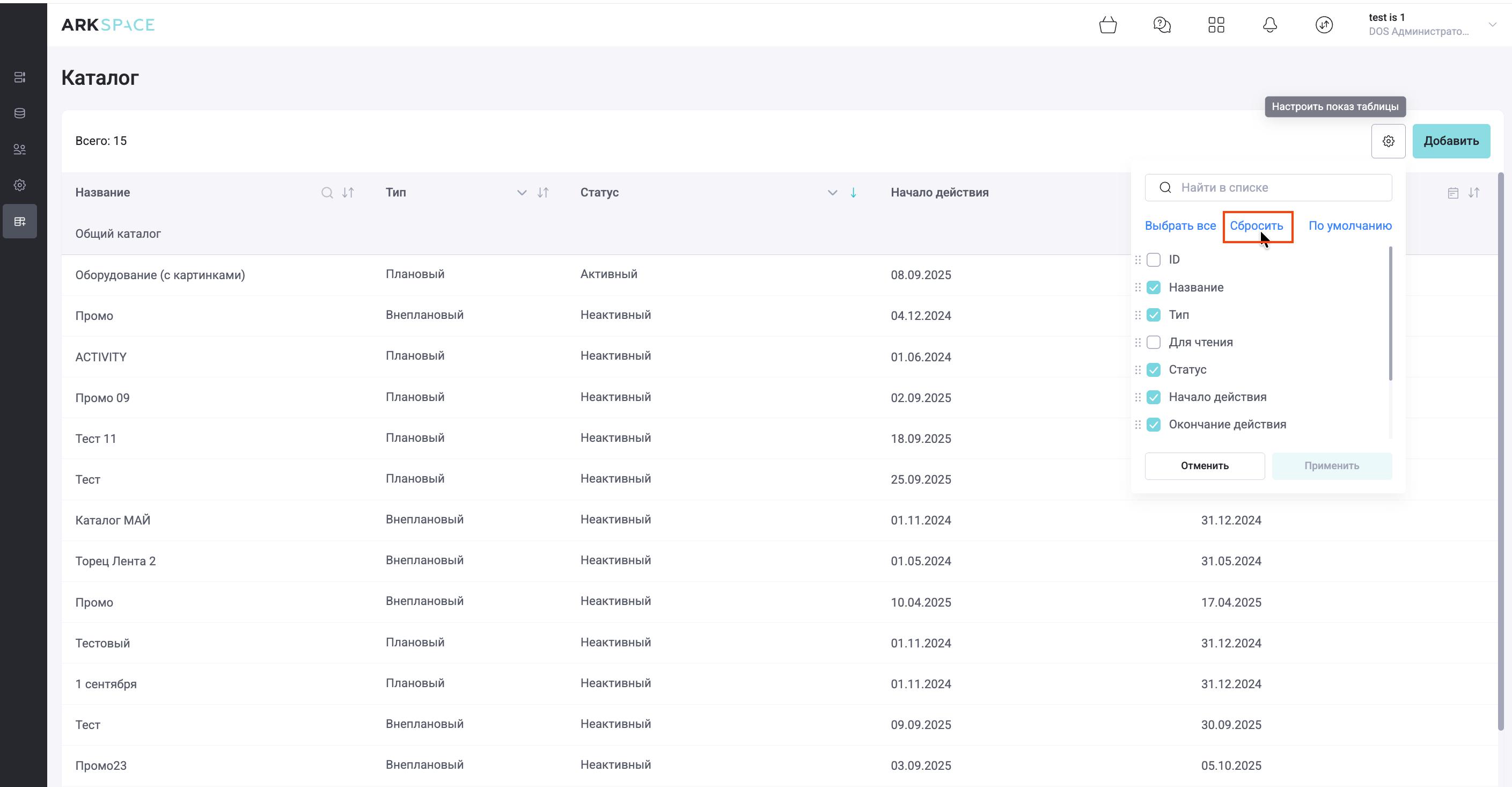Click the help chat bubbles icon
The height and width of the screenshot is (787, 1512).
tap(1162, 25)
